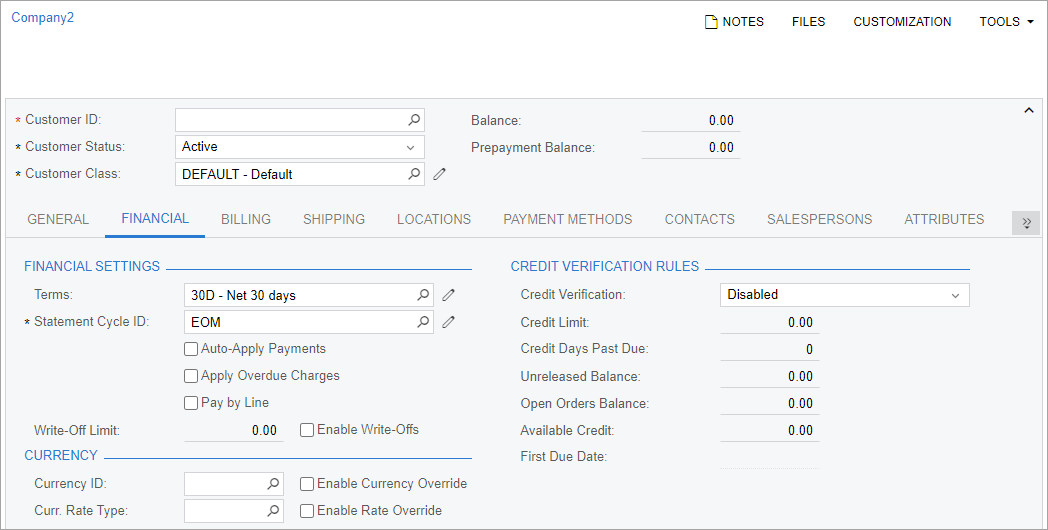Toggle the Enable Write-Offs checkbox
1048x530 pixels.
(x=307, y=430)
